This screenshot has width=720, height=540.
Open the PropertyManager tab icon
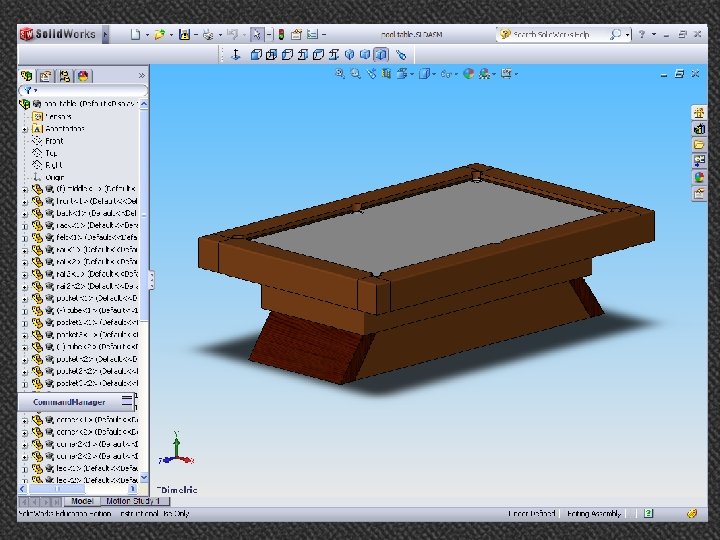pyautogui.click(x=45, y=75)
